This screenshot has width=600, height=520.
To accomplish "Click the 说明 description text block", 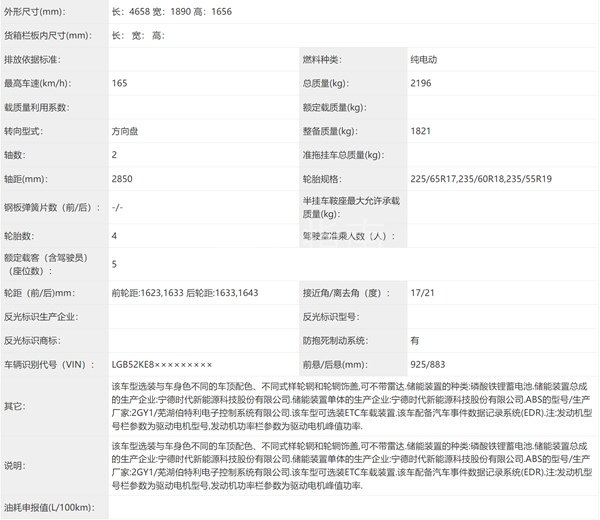I will point(340,464).
